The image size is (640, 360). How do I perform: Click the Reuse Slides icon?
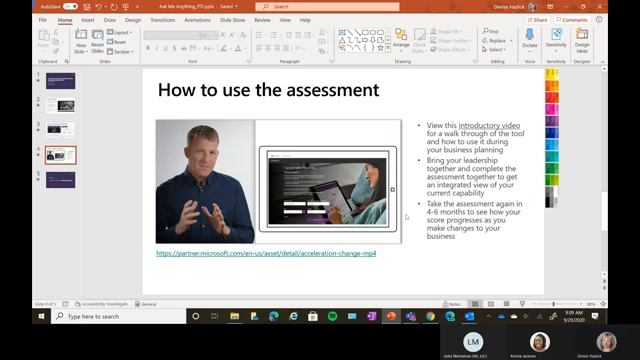pos(98,36)
